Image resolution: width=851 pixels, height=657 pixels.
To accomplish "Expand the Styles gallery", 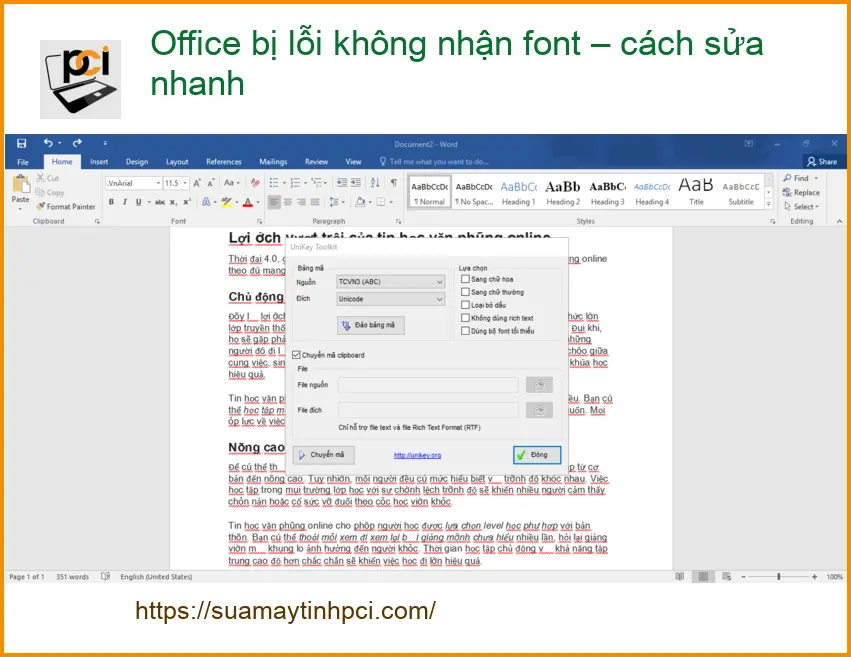I will click(769, 205).
